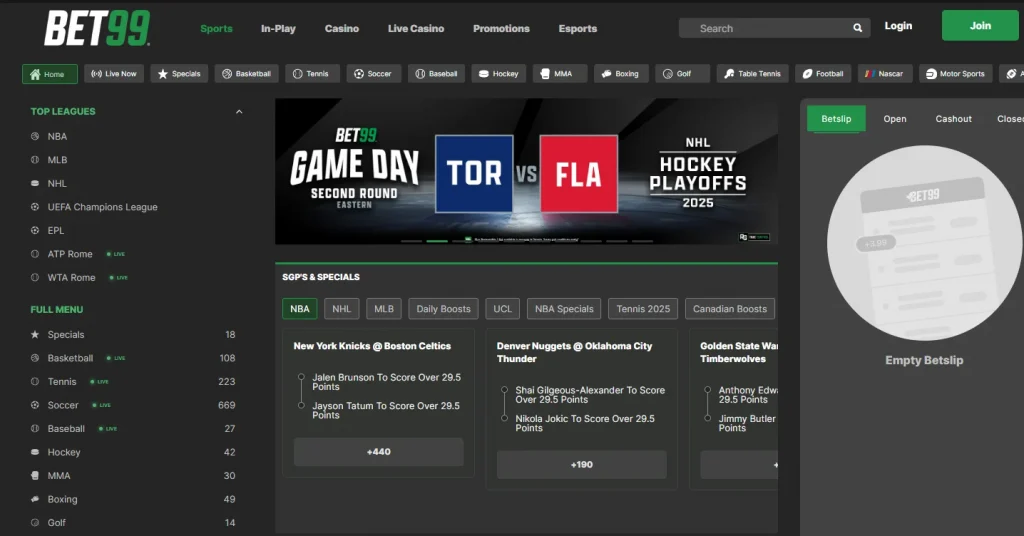Select the Specials chip in the sports bar
This screenshot has height=536, width=1024.
pos(179,74)
